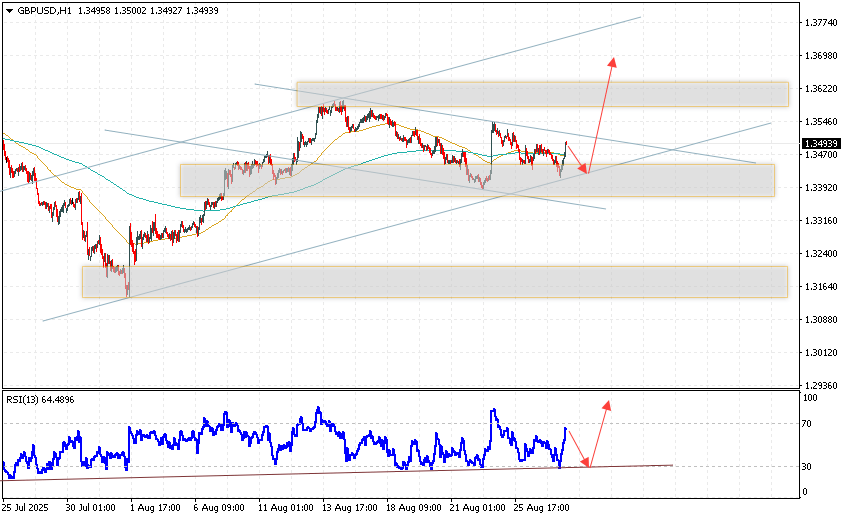The width and height of the screenshot is (845, 519).
Task: Click the black current price tag 1.34939
Action: [x=821, y=143]
